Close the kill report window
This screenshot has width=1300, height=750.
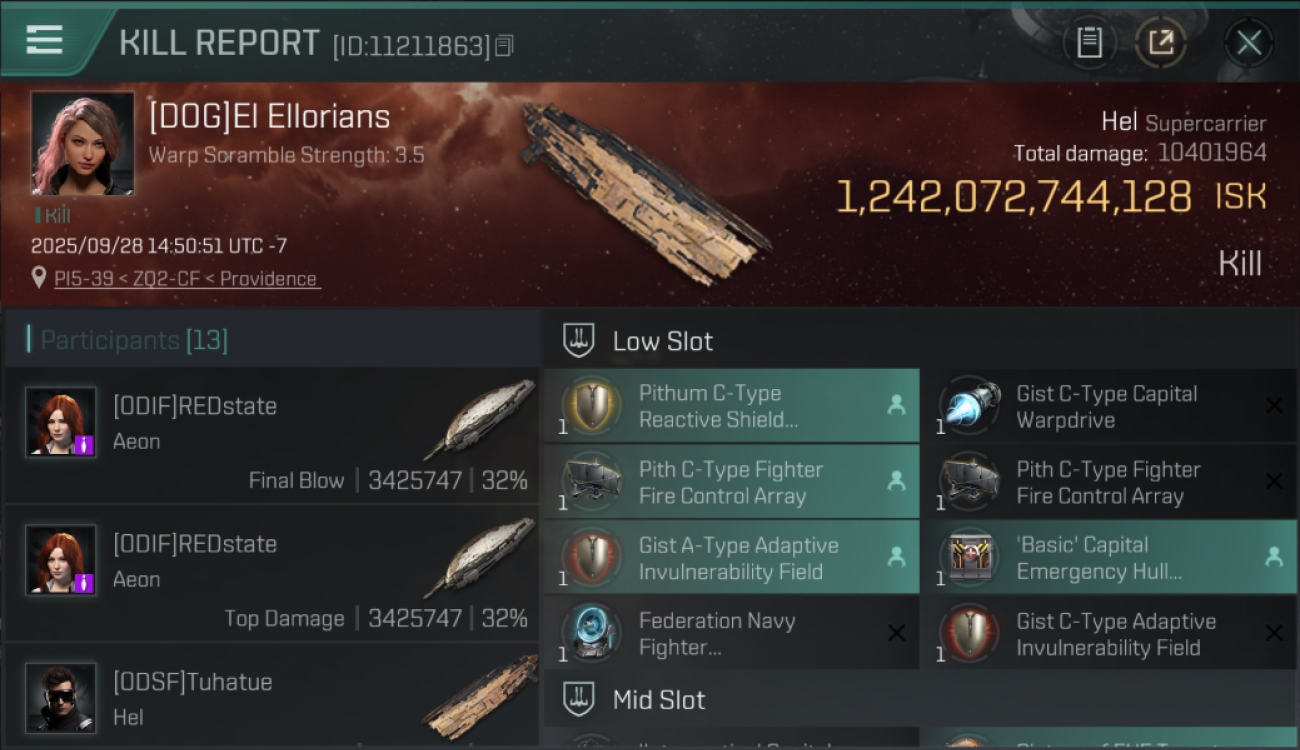tap(1248, 42)
